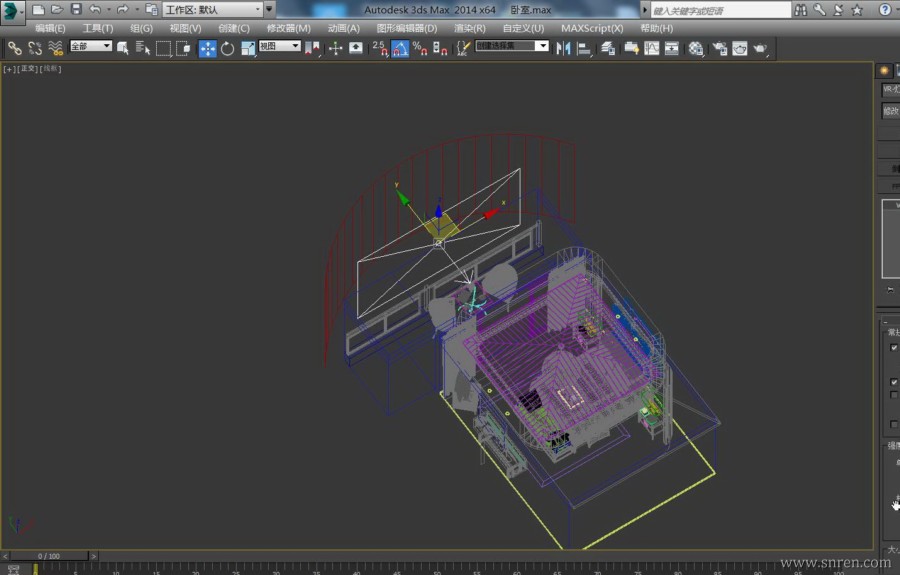This screenshot has height=575, width=900.
Task: Open the Rendered Frame Window
Action: pyautogui.click(x=740, y=49)
